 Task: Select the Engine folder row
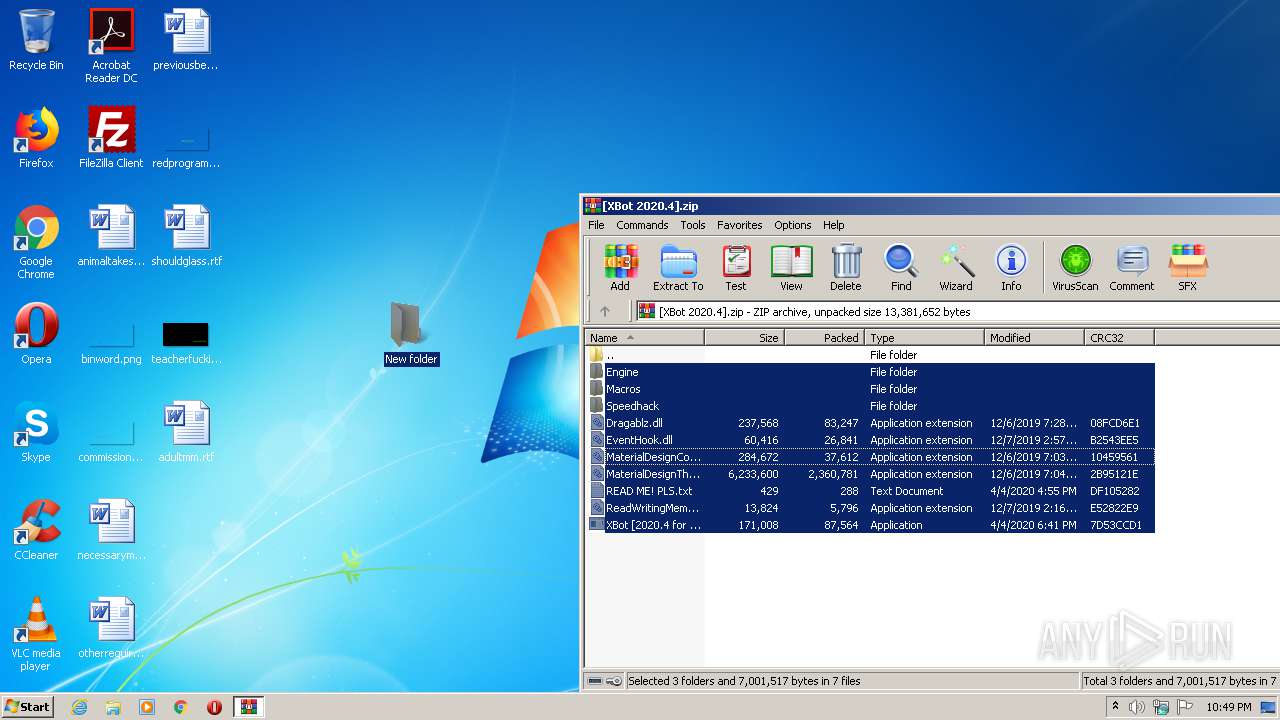point(870,372)
